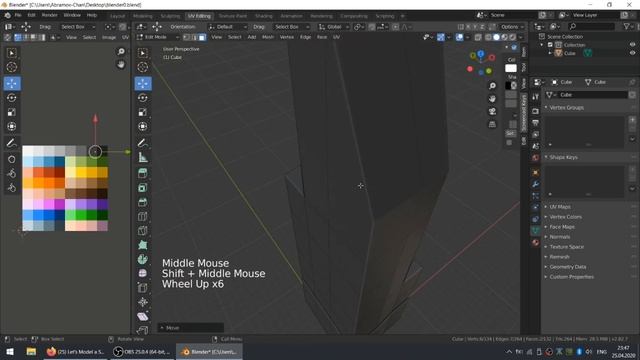Select the Edge Slide tool
Image resolution: width=640 pixels, height=360 pixels.
(143, 288)
